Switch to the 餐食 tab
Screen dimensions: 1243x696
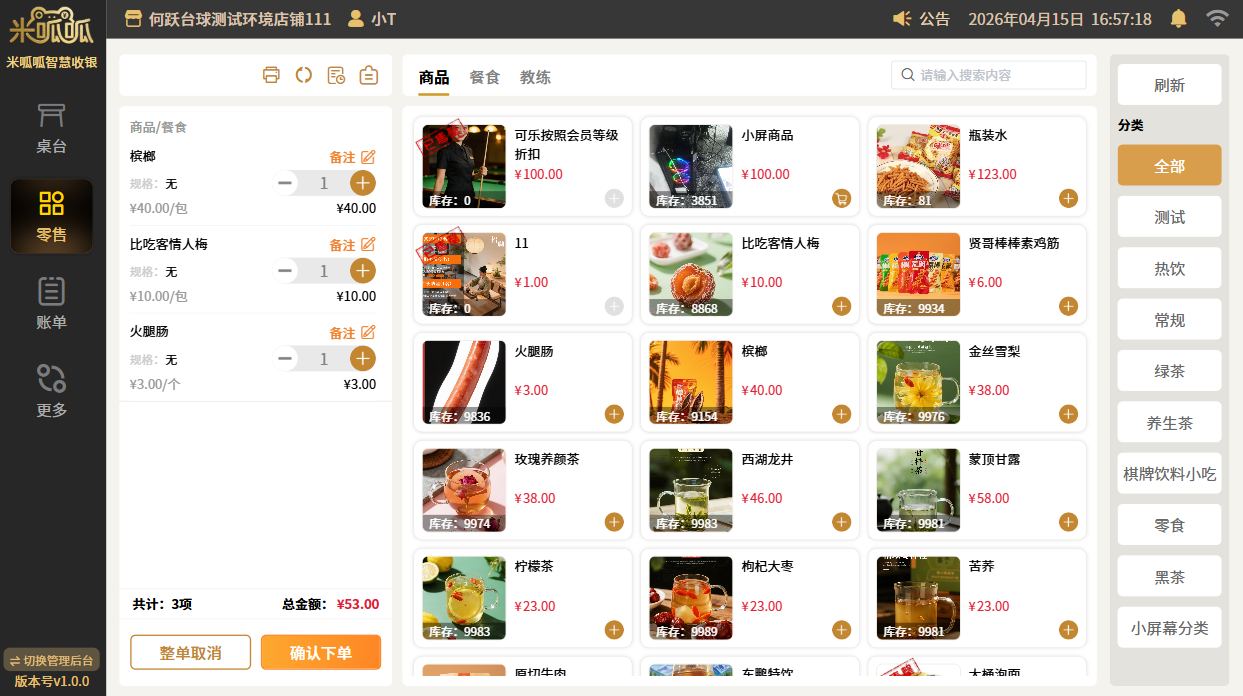tap(484, 77)
